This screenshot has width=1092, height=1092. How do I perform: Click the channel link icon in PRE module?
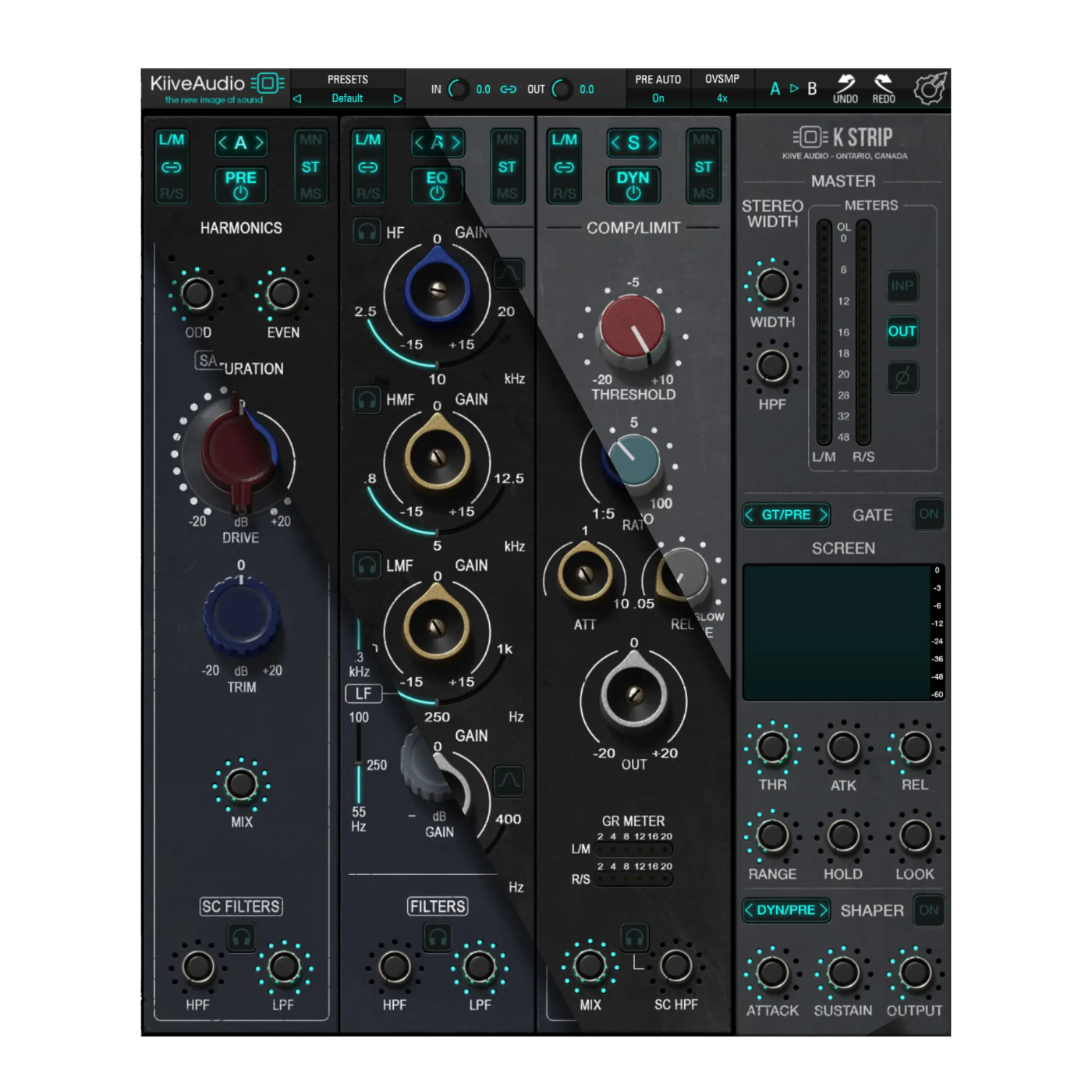pyautogui.click(x=172, y=168)
